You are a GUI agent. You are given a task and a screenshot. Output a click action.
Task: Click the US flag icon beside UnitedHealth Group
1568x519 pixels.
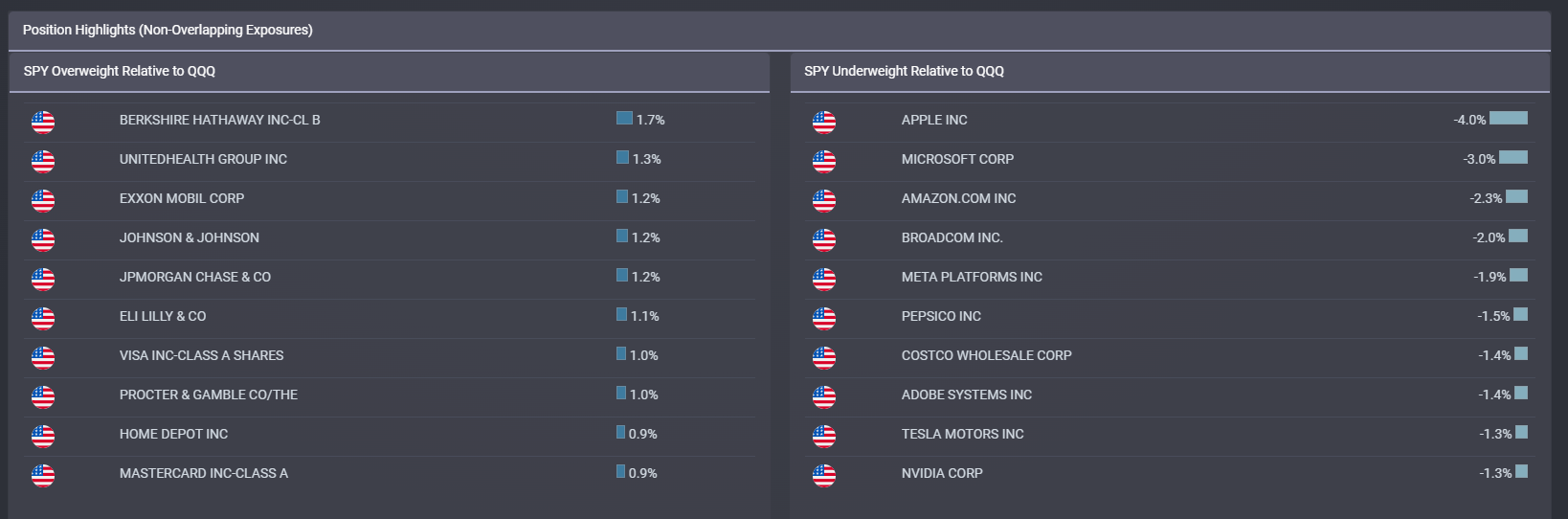click(43, 162)
